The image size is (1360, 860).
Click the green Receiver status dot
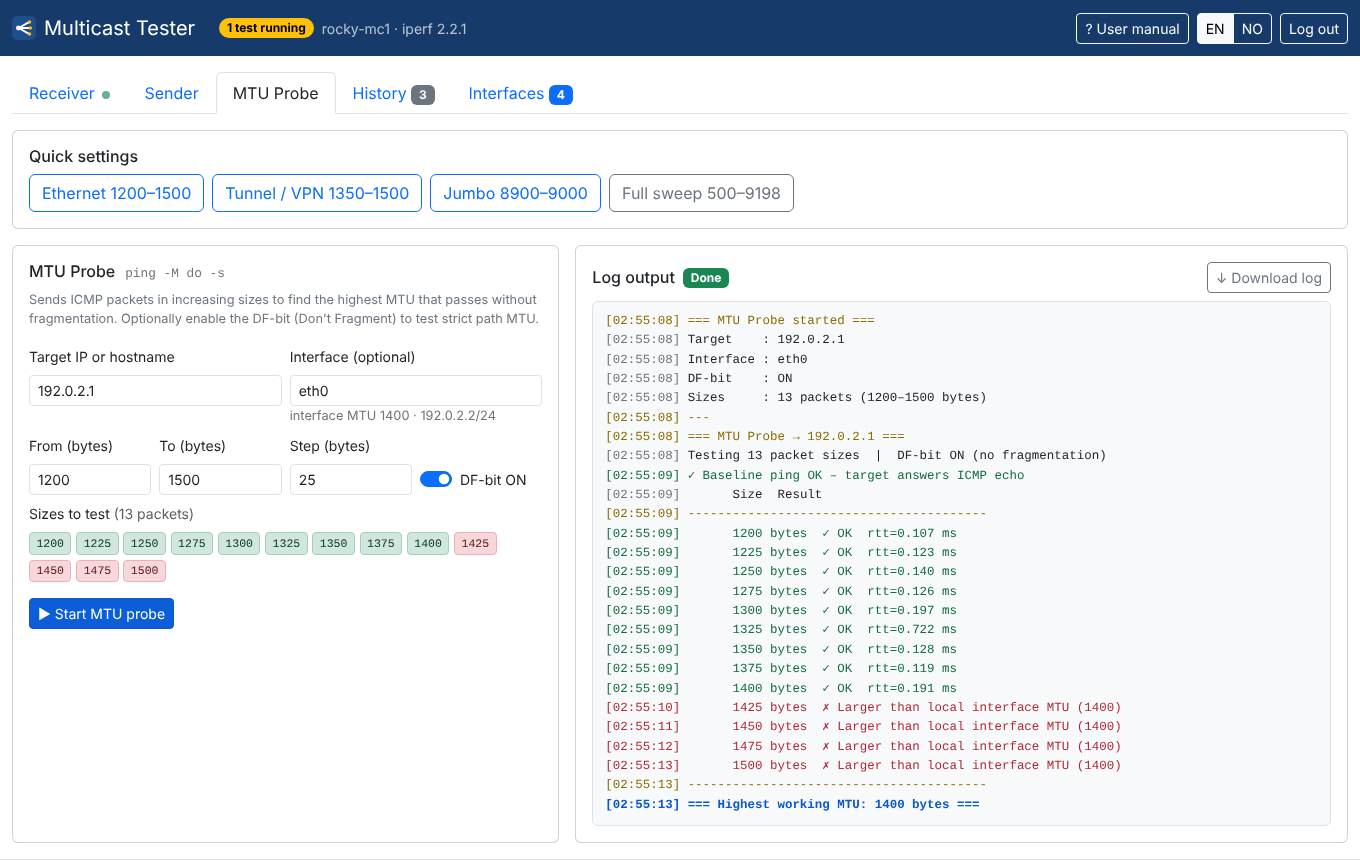coord(106,95)
